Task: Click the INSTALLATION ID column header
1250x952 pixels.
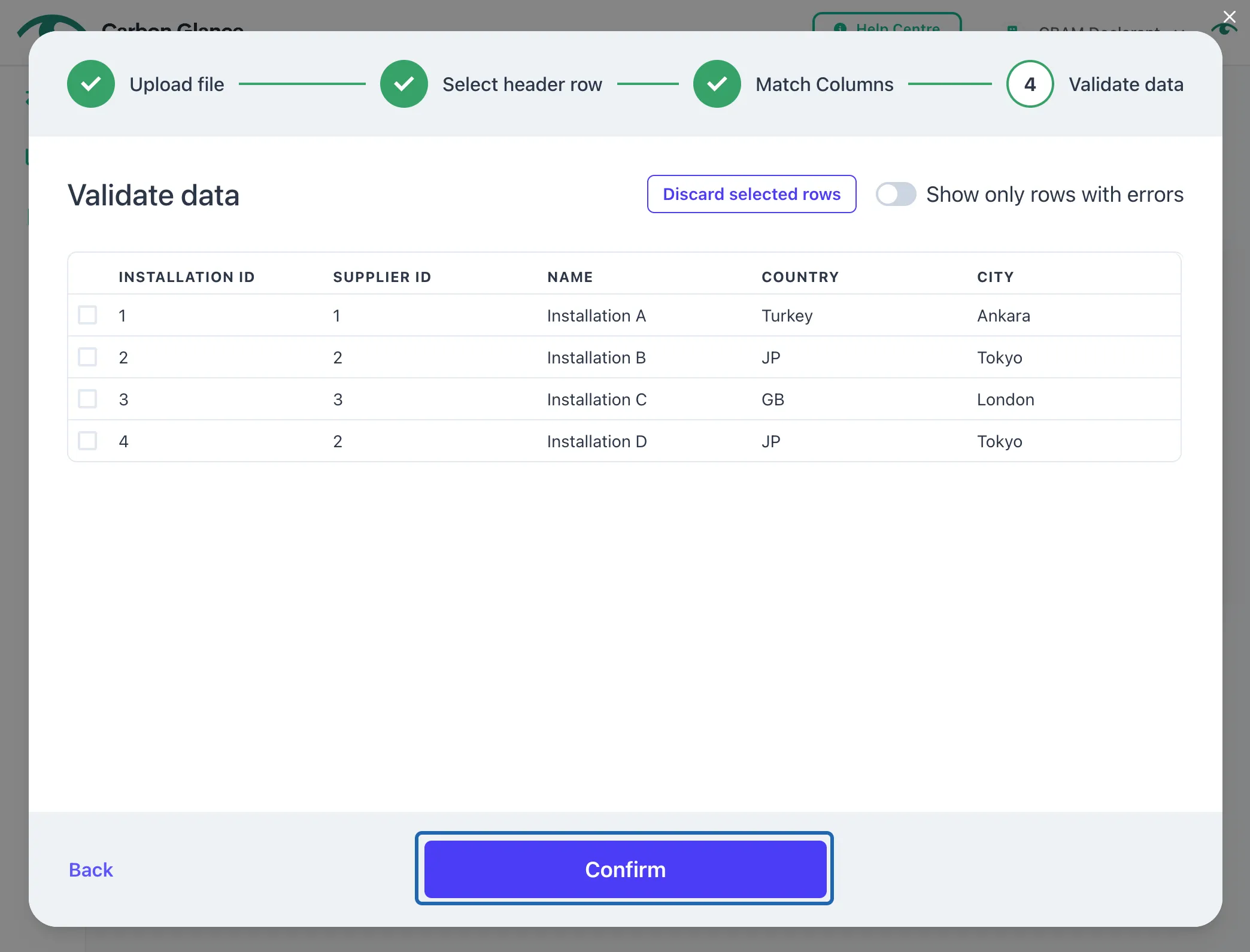Action: (x=187, y=277)
